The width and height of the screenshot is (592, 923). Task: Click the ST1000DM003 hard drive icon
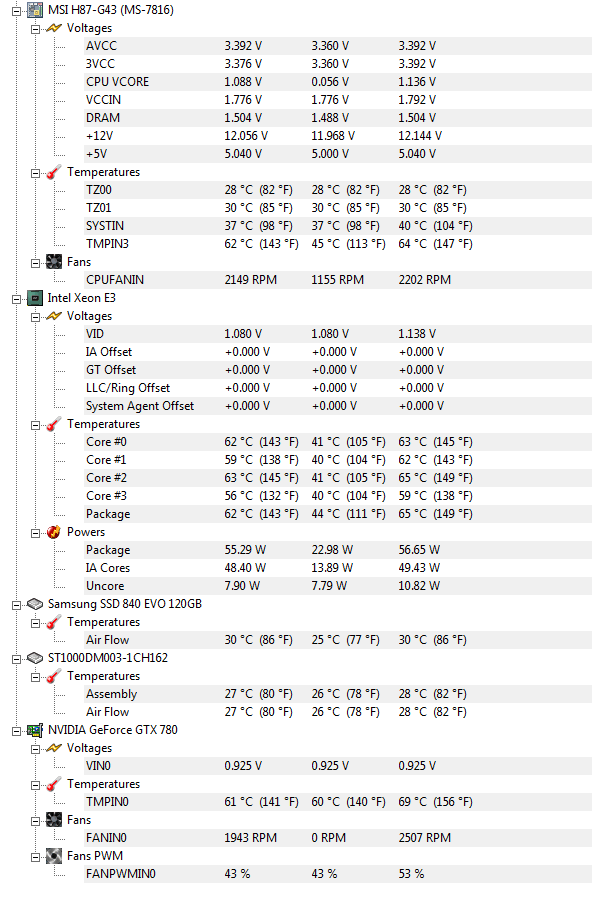(35, 658)
